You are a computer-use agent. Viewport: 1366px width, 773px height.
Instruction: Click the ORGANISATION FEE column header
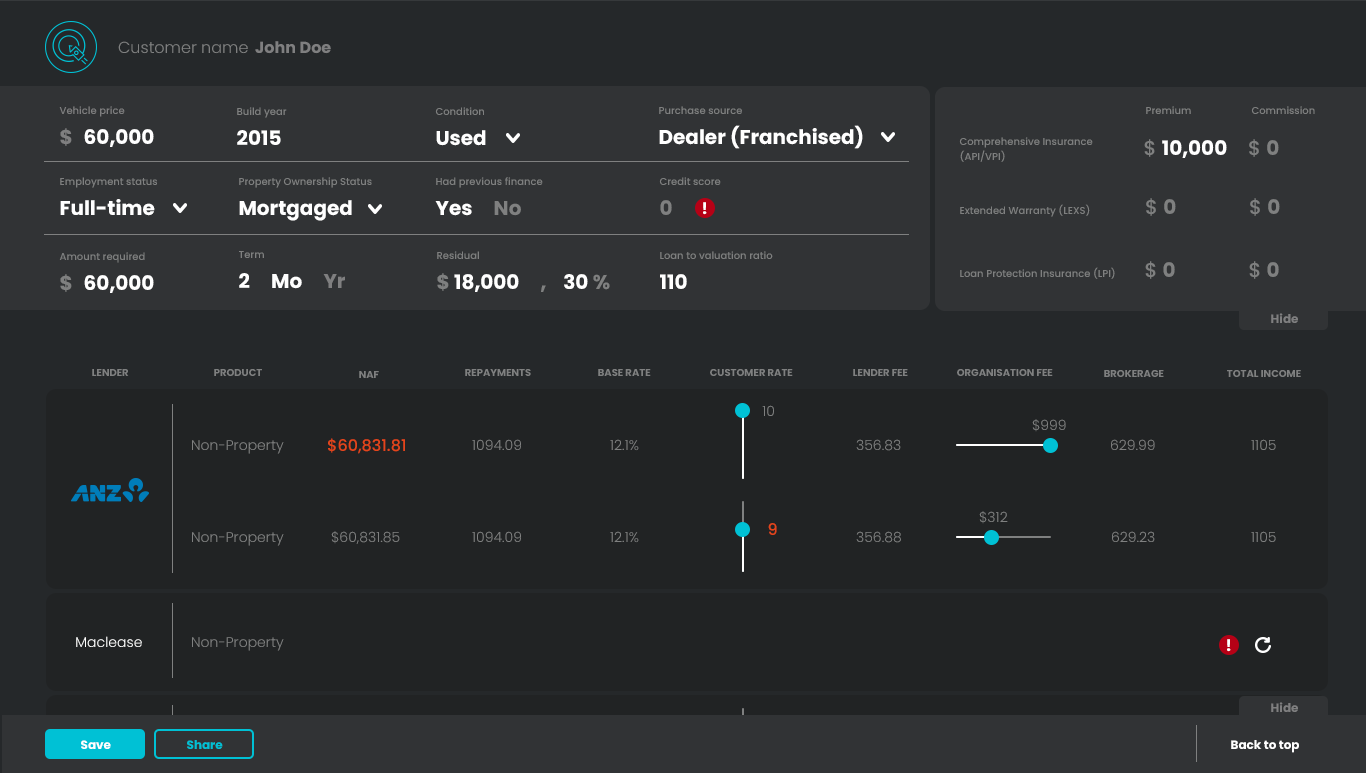click(x=1005, y=372)
